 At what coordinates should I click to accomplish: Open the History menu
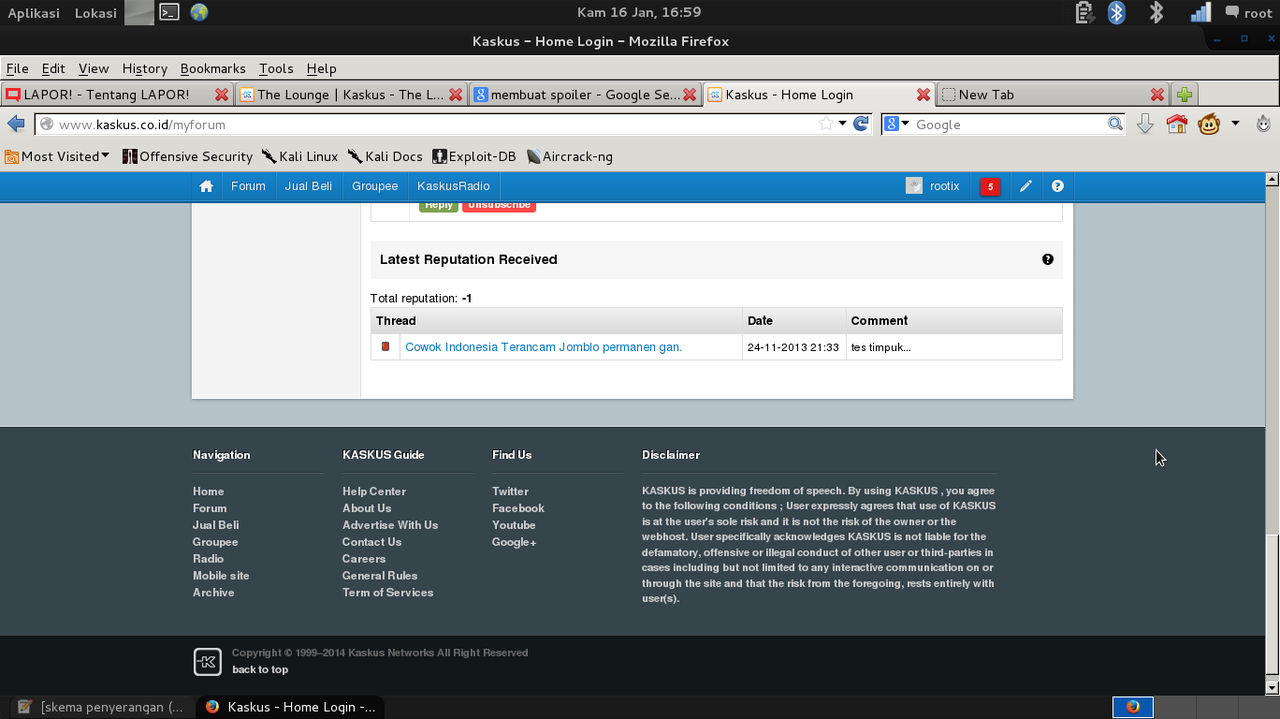[145, 68]
